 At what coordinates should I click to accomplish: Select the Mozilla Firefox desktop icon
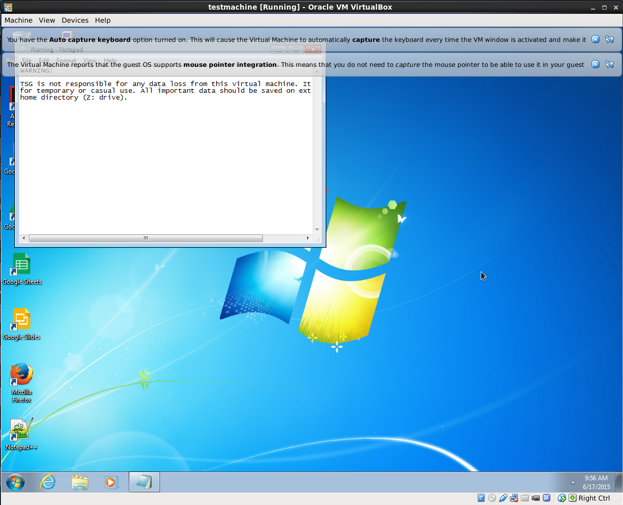click(22, 383)
